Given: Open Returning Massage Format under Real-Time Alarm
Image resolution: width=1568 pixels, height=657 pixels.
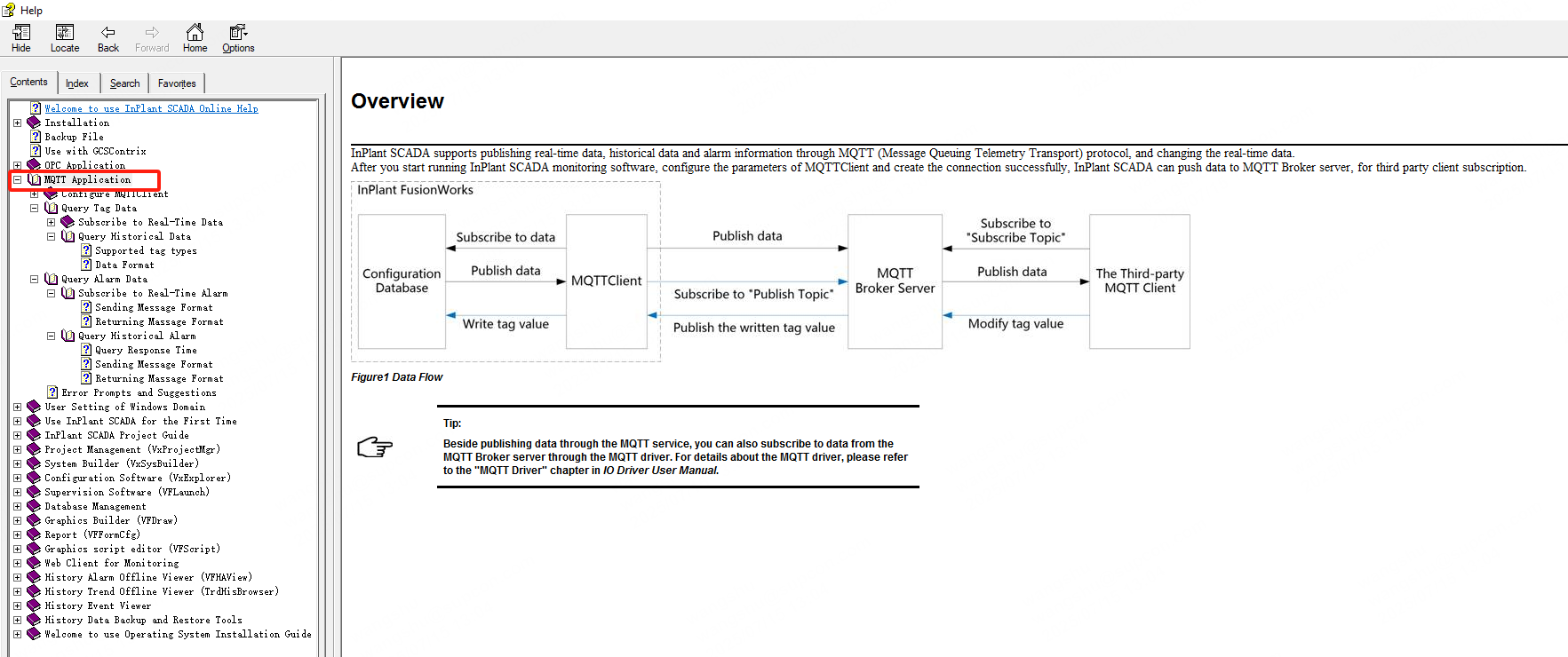Looking at the screenshot, I should coord(159,321).
